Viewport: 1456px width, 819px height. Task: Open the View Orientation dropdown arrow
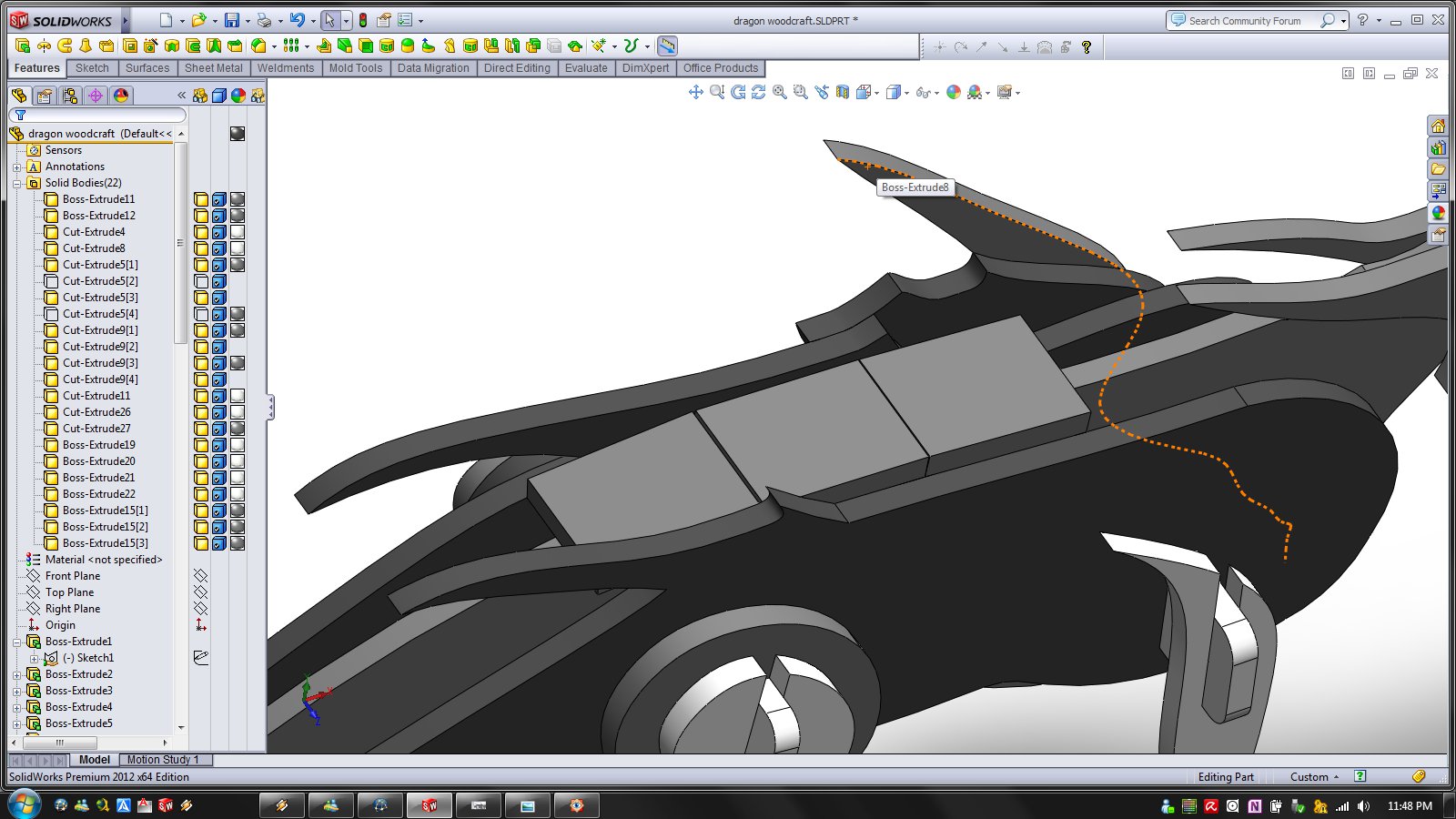pos(876,93)
